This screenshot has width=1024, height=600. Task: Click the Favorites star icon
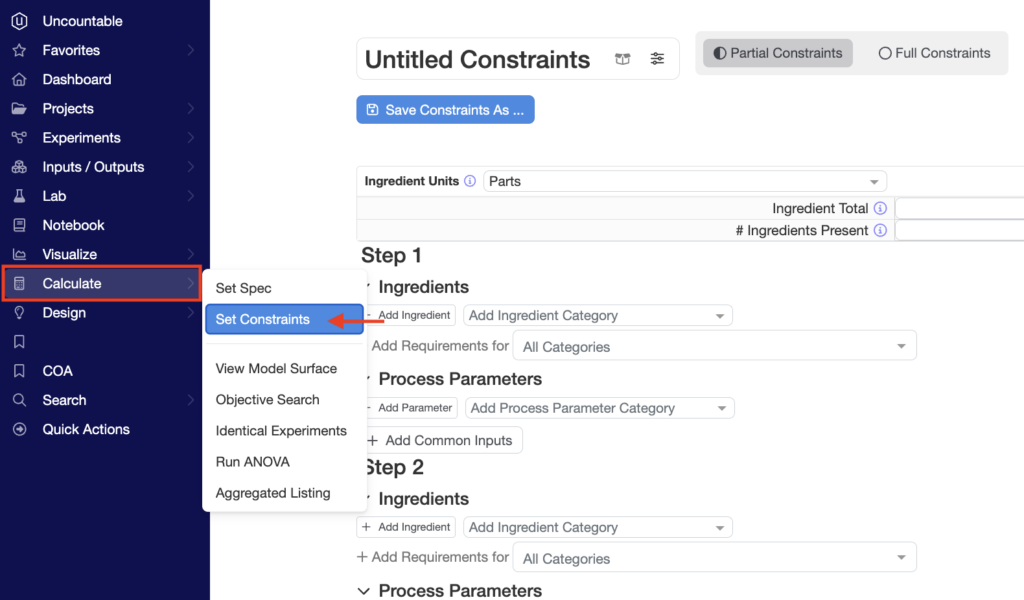[19, 50]
